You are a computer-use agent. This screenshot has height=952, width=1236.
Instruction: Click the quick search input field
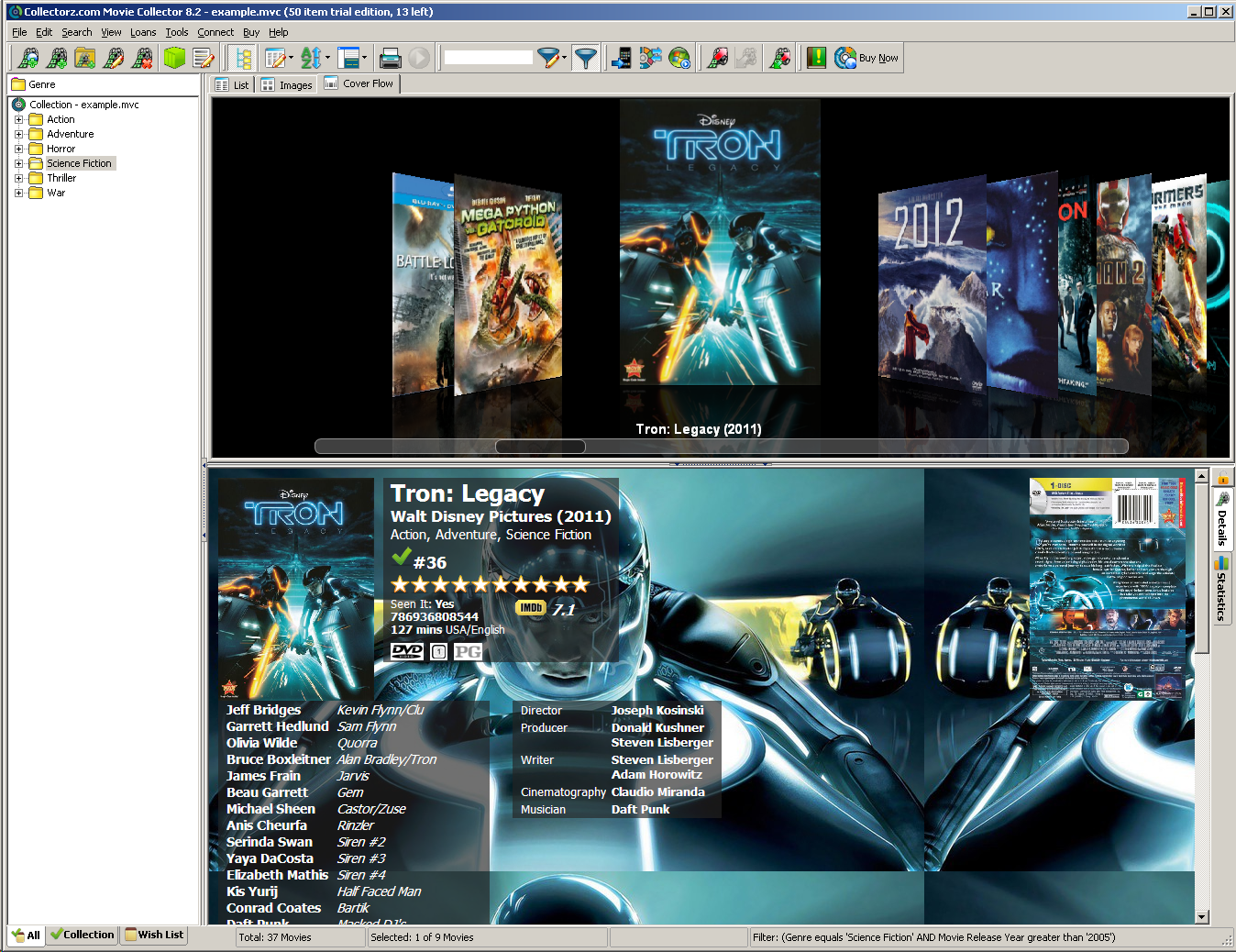(488, 58)
